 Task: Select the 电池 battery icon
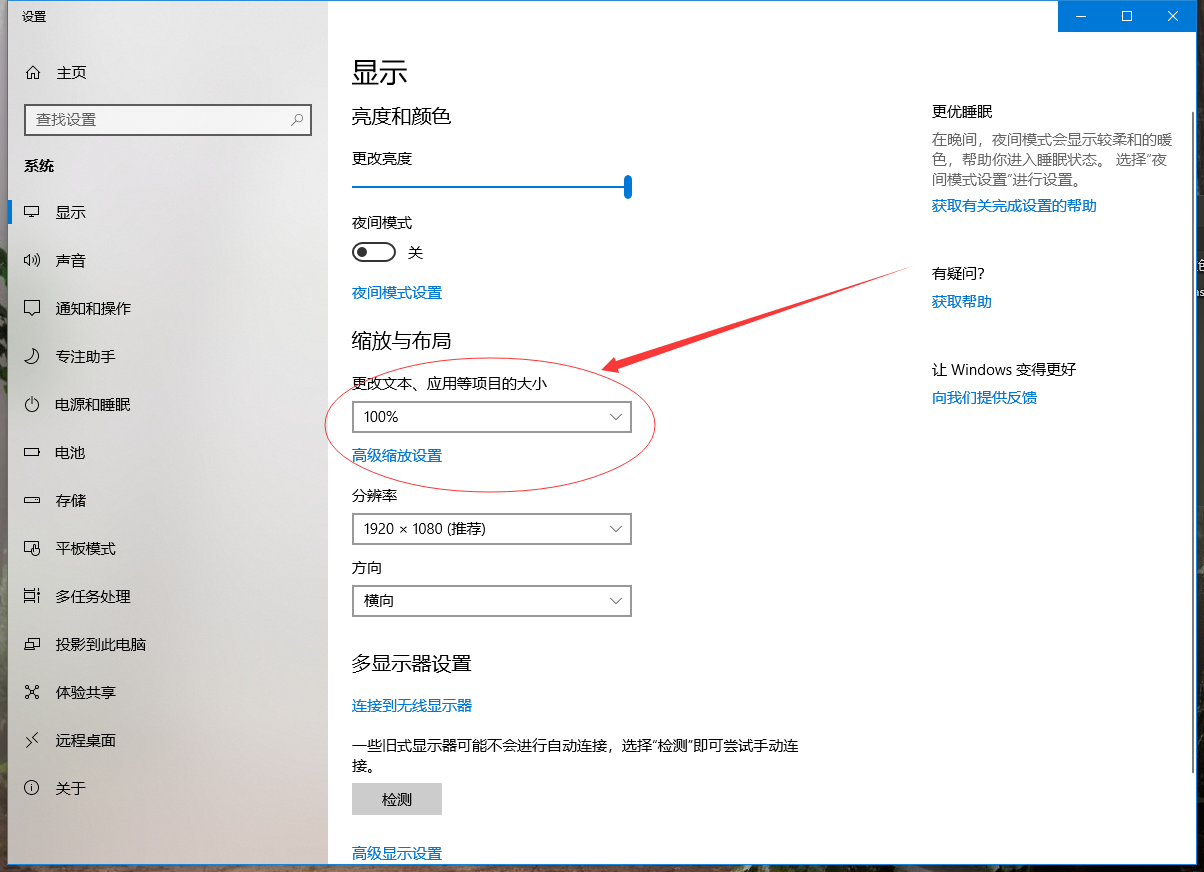pyautogui.click(x=32, y=453)
